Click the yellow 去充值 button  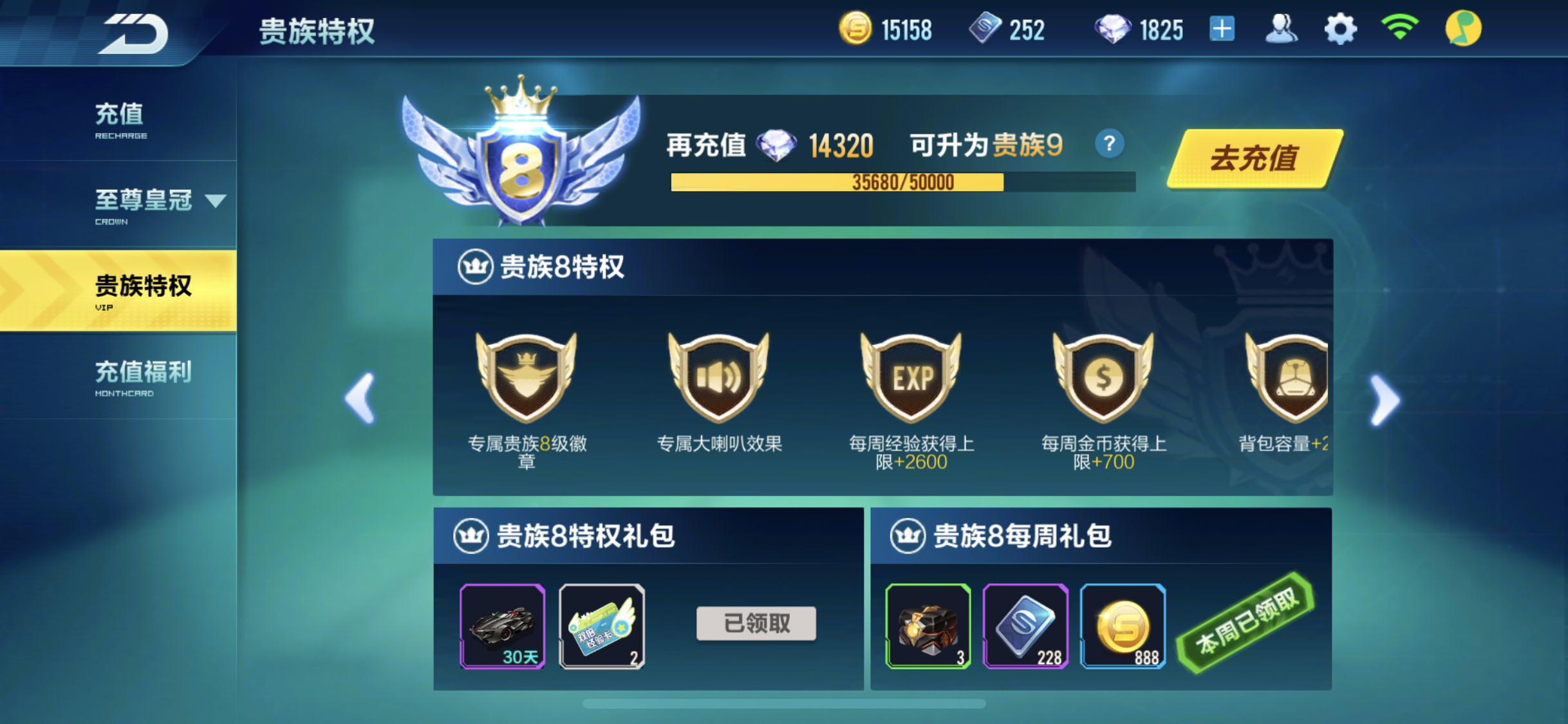(x=1255, y=158)
